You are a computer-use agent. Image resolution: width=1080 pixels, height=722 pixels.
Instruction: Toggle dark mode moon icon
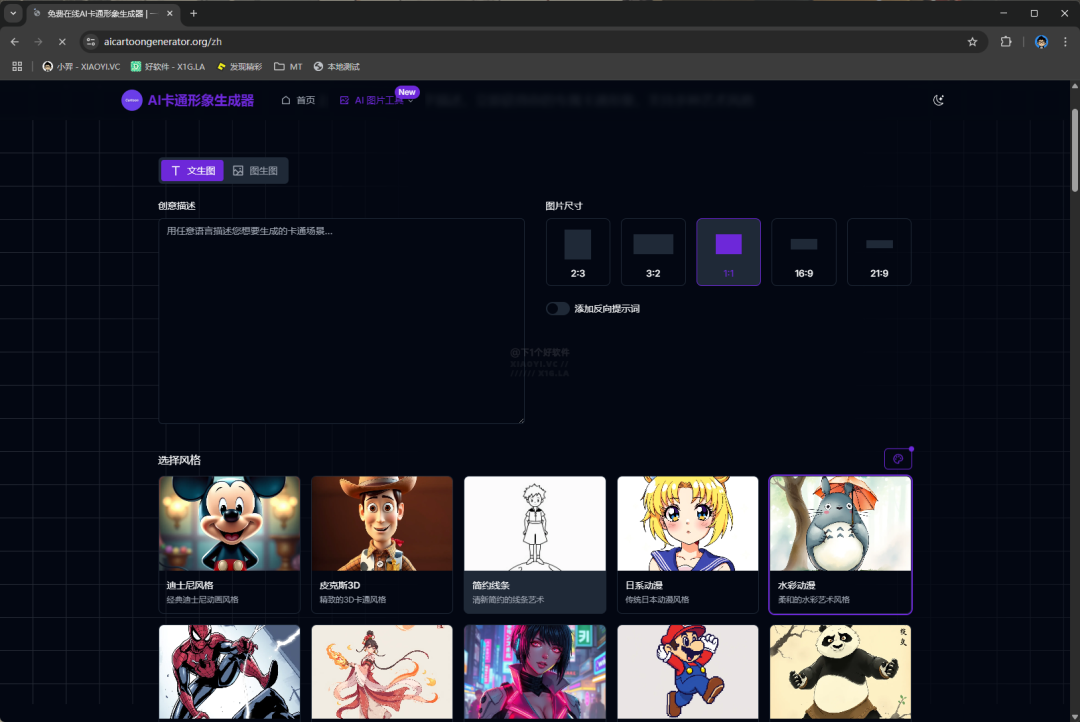(938, 100)
